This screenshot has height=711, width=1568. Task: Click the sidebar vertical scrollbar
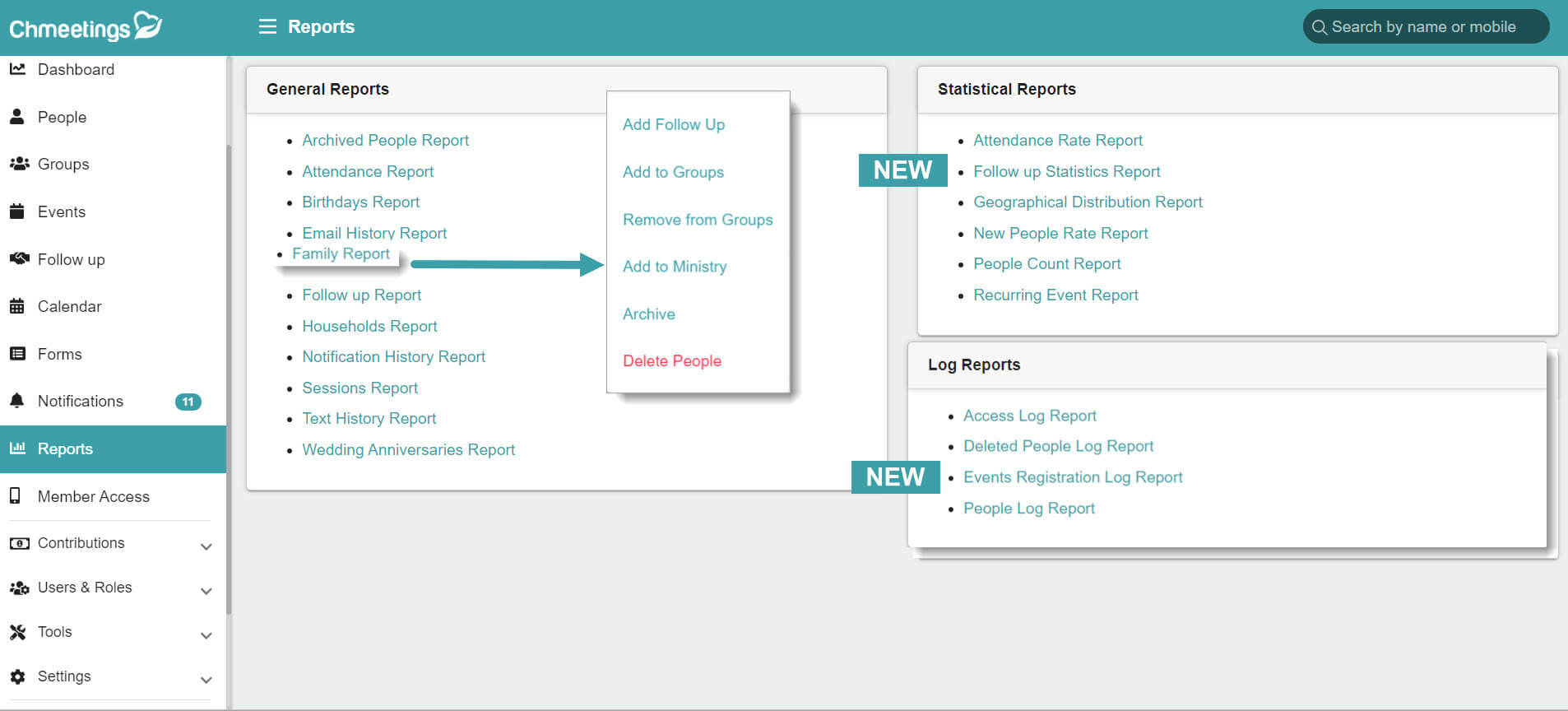point(229,379)
